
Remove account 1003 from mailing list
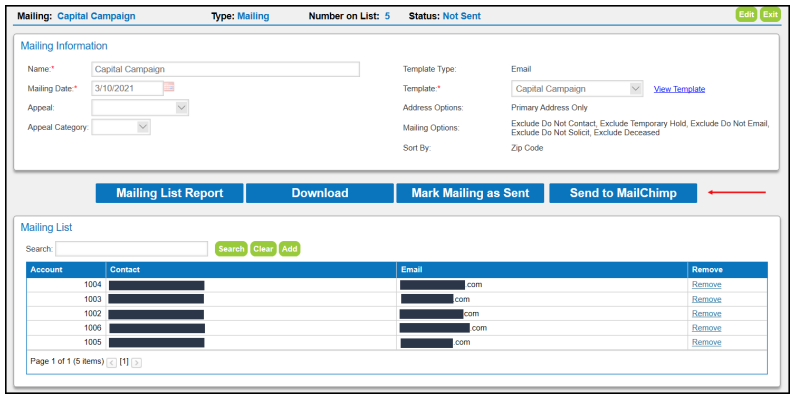pos(707,299)
